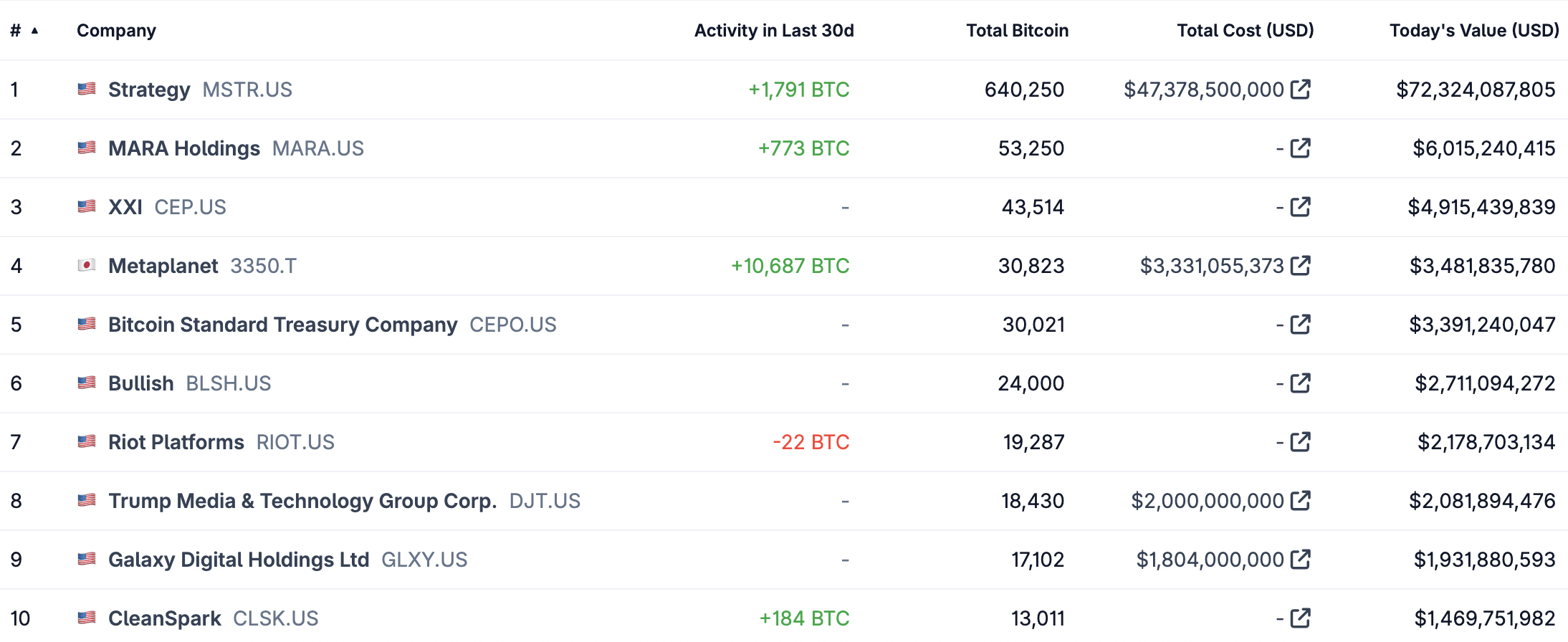
Task: Toggle sort order on the # column
Action: (21, 30)
